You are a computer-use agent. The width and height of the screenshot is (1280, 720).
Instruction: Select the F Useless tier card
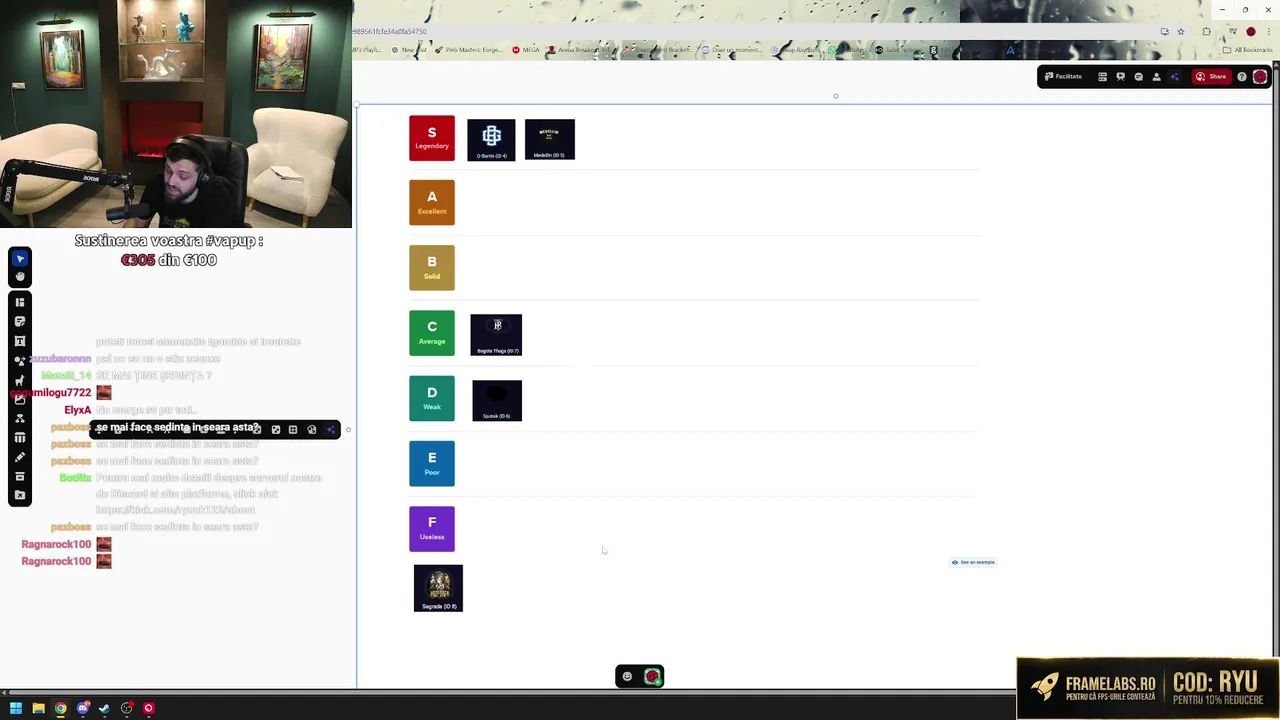coord(432,529)
